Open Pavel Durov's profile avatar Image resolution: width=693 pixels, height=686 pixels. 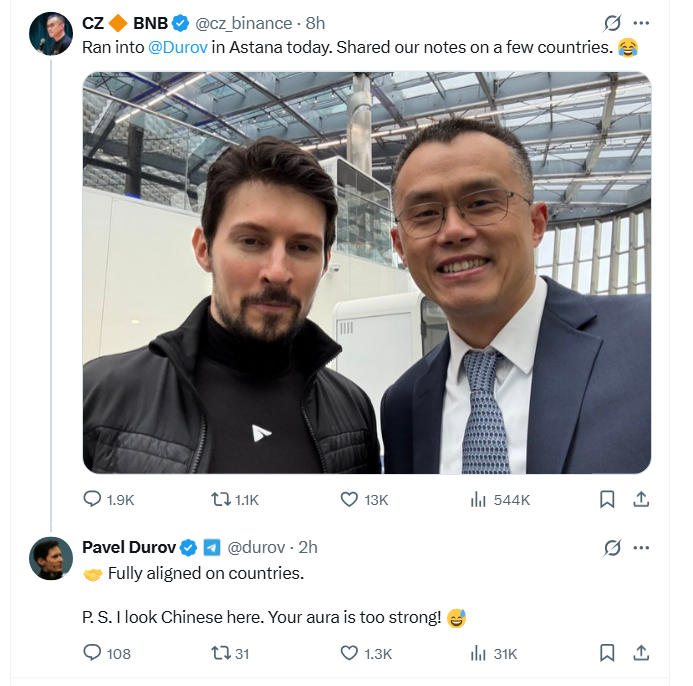pos(51,559)
